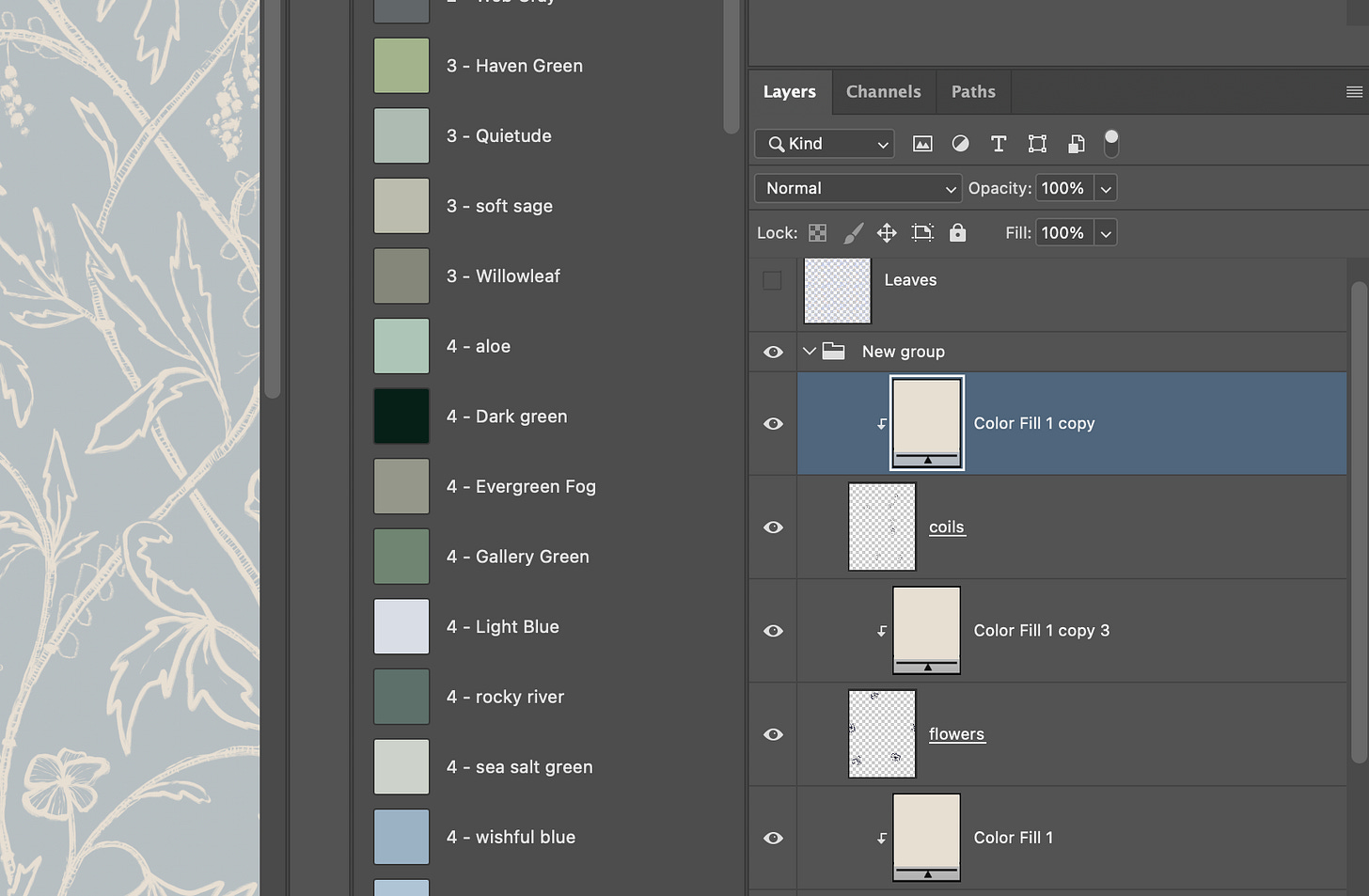Lock image pixels brush icon
This screenshot has width=1369, height=896.
coord(853,233)
